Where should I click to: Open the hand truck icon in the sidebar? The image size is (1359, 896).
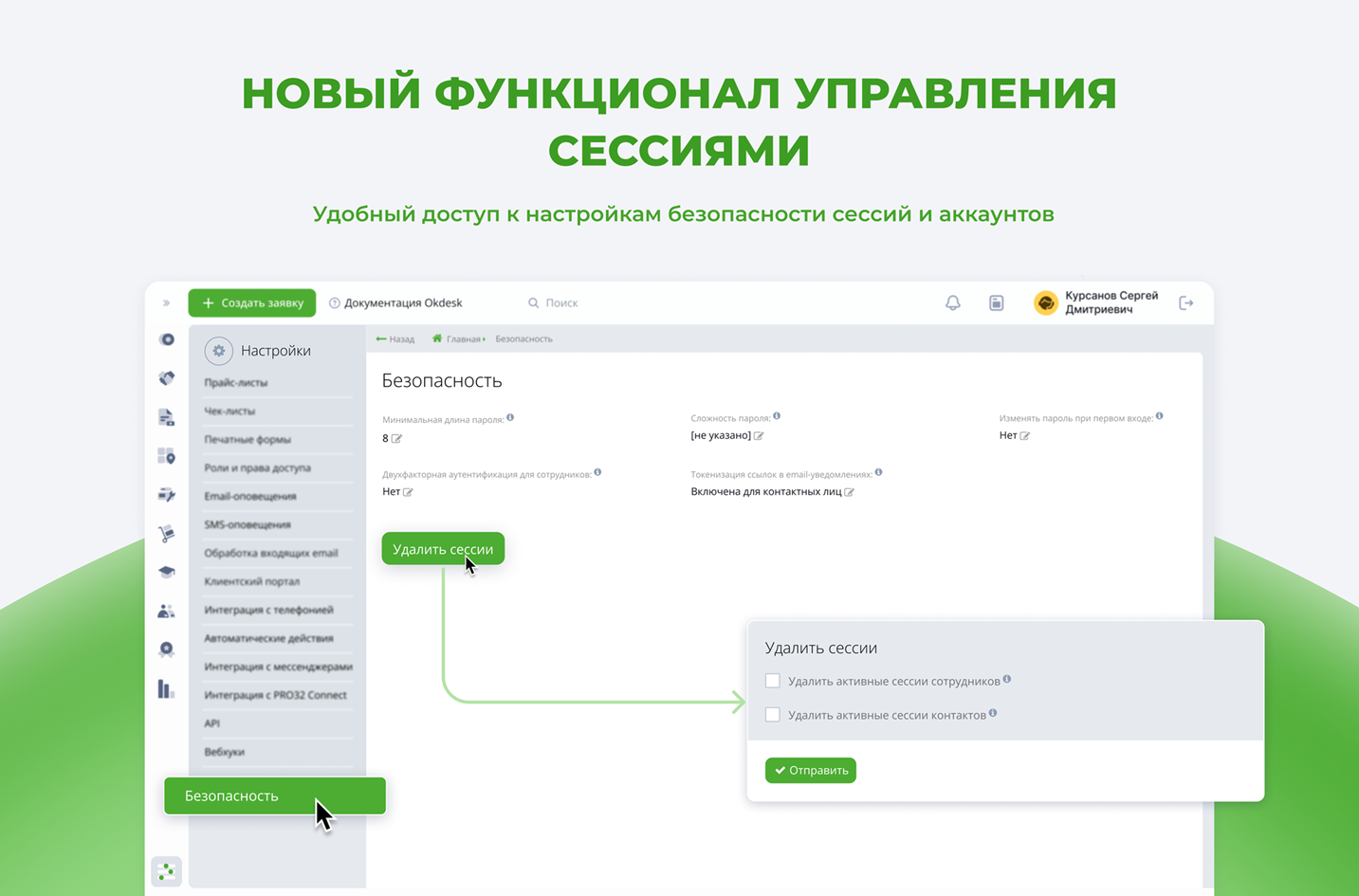tap(167, 534)
